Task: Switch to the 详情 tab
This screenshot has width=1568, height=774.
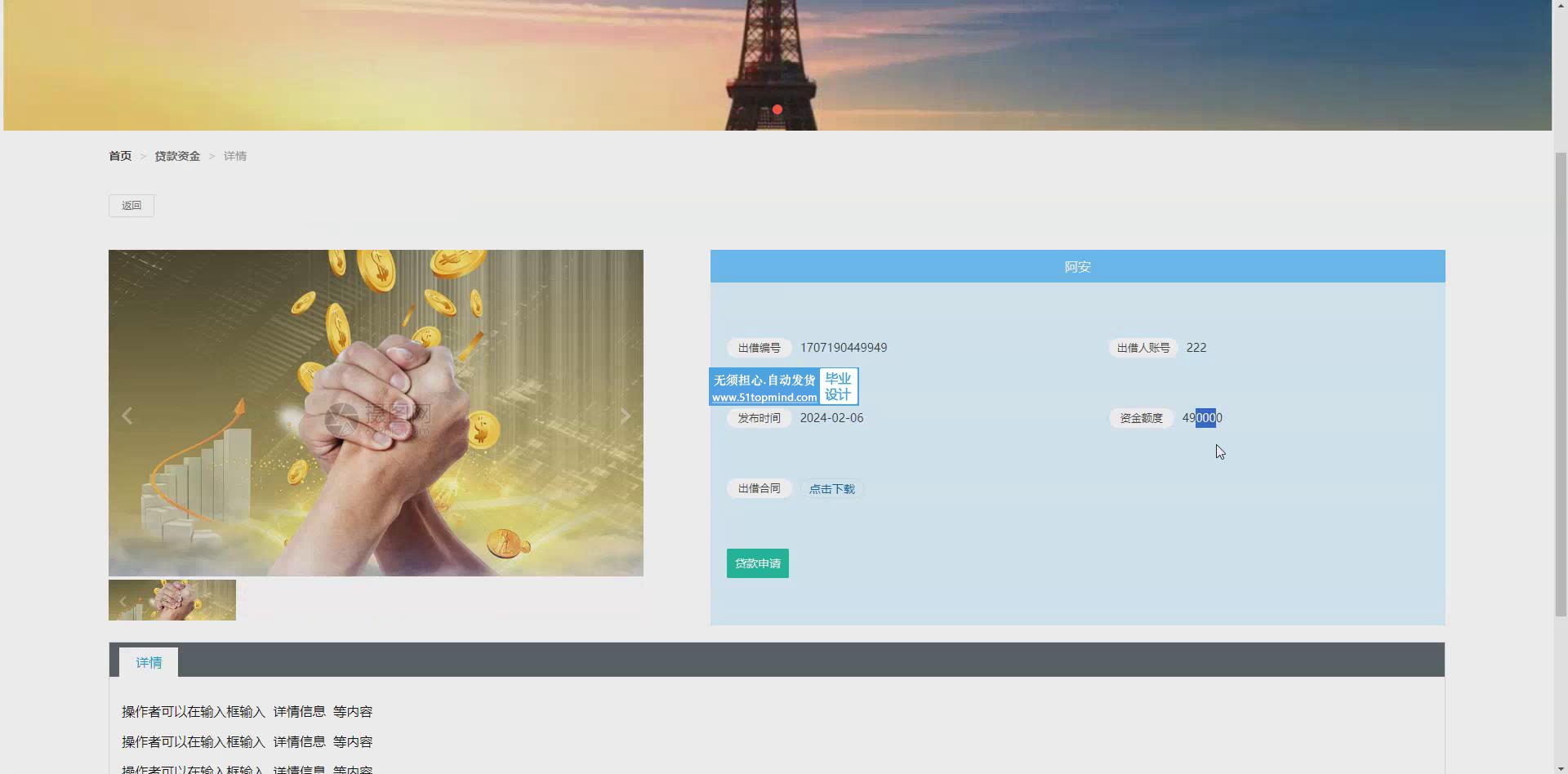Action: (x=149, y=662)
